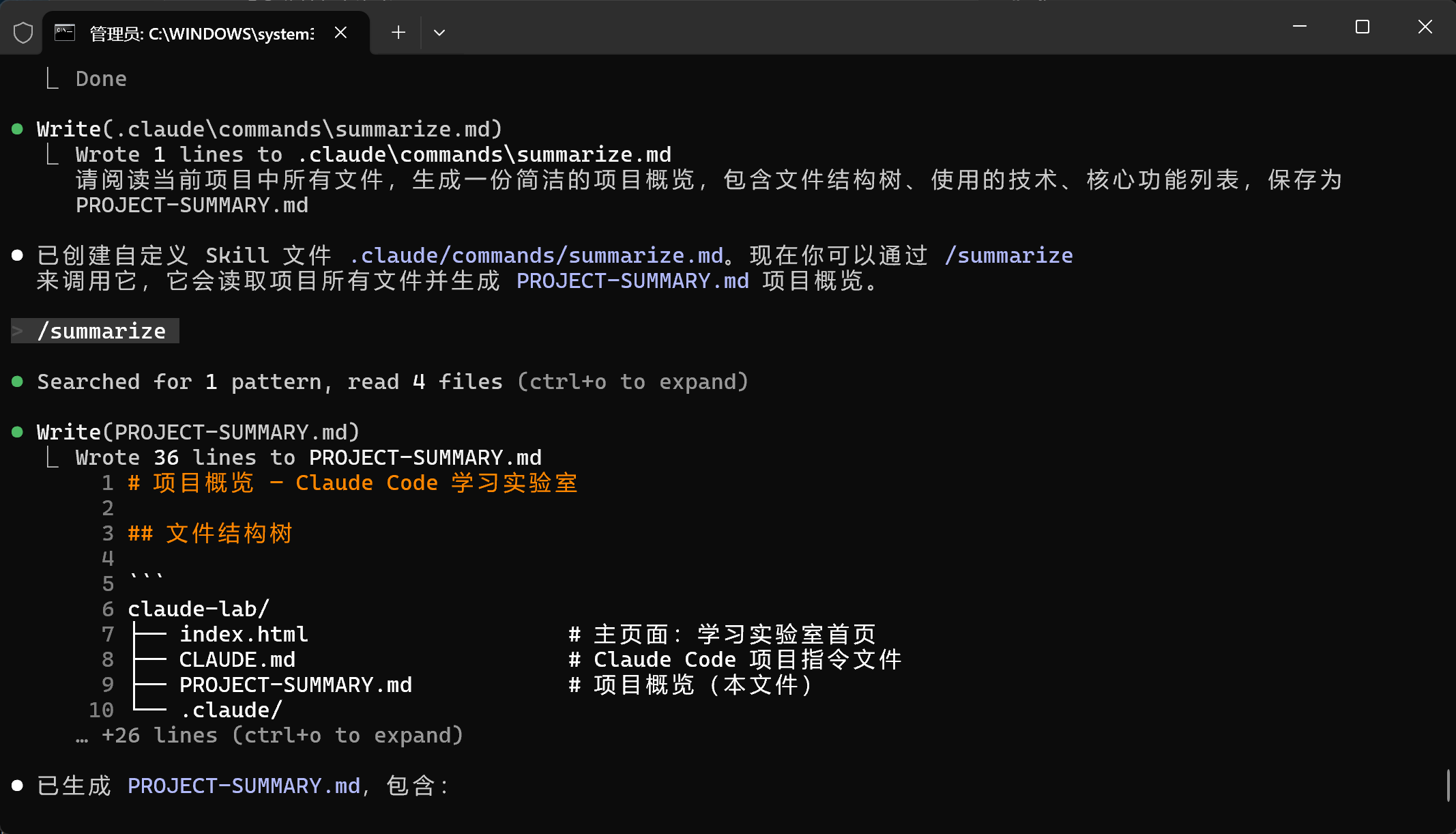This screenshot has width=1456, height=834.
Task: Select the 管理员: C:\WINDOWS\system32 tab
Action: 206,33
